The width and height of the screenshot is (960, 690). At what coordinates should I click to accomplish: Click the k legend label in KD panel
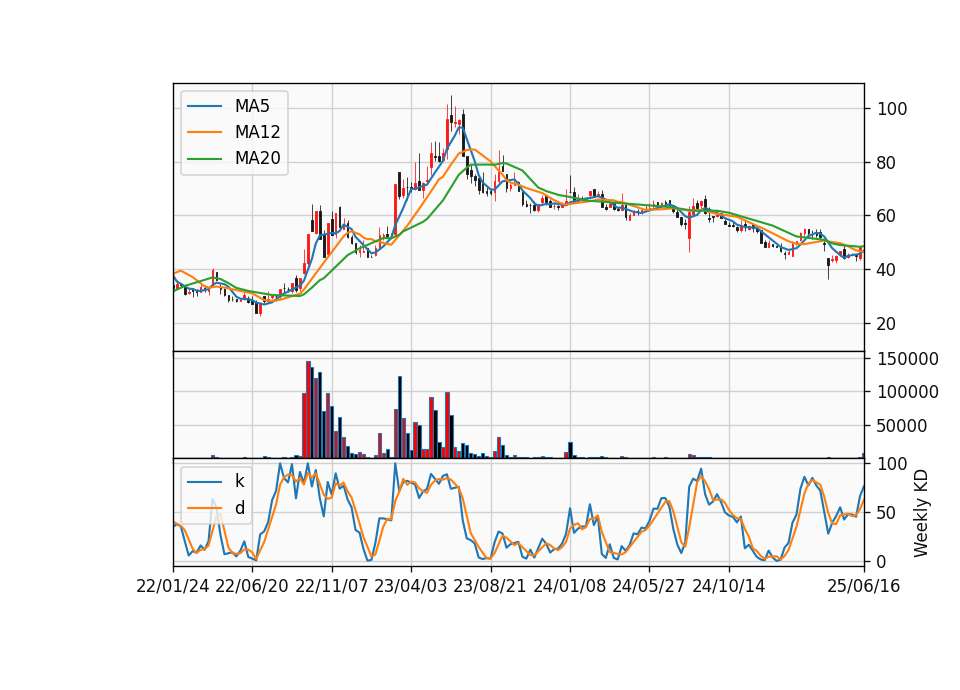point(239,481)
